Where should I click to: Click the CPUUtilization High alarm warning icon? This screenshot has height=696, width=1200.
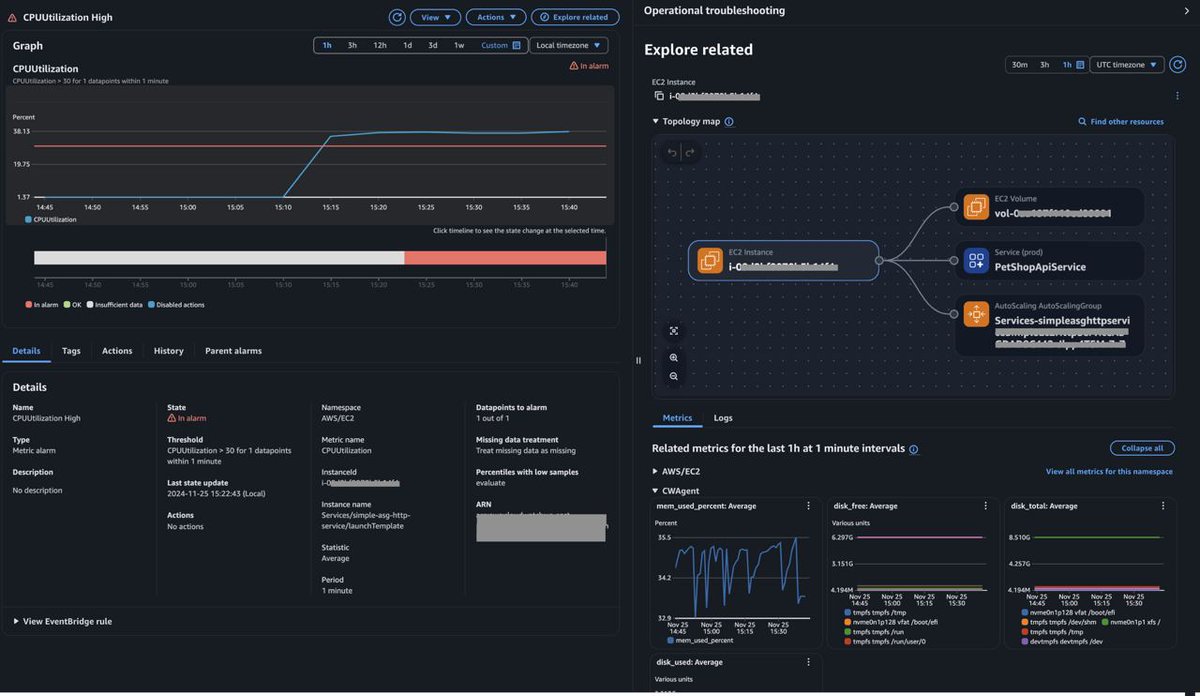click(12, 17)
